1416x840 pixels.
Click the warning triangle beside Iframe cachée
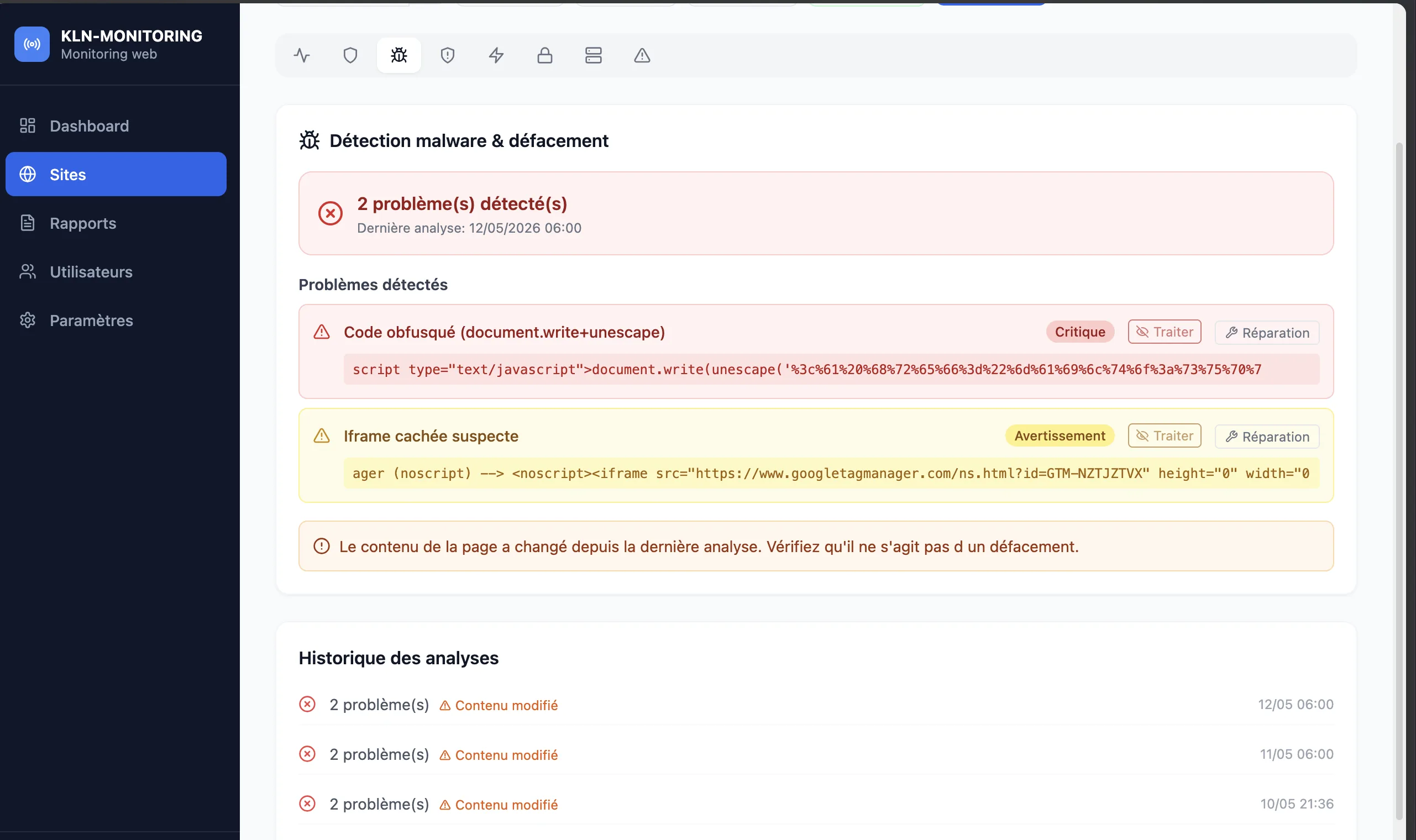pyautogui.click(x=322, y=436)
